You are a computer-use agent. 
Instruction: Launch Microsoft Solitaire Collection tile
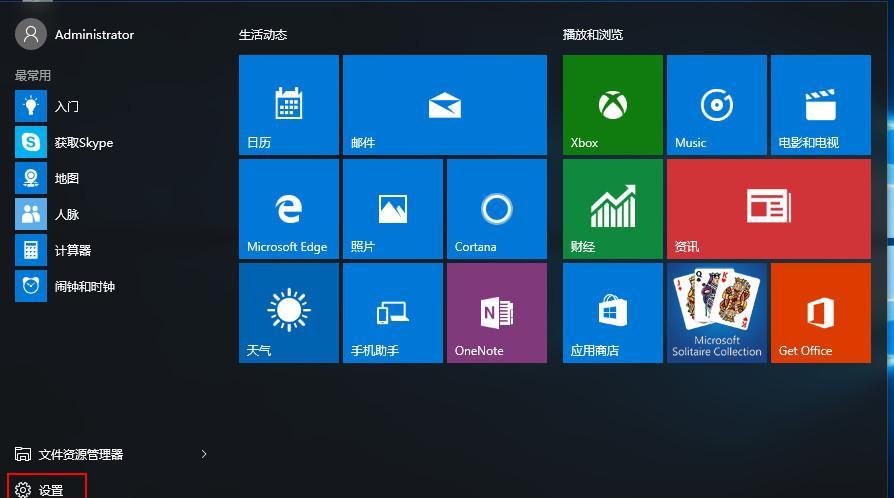pos(717,313)
